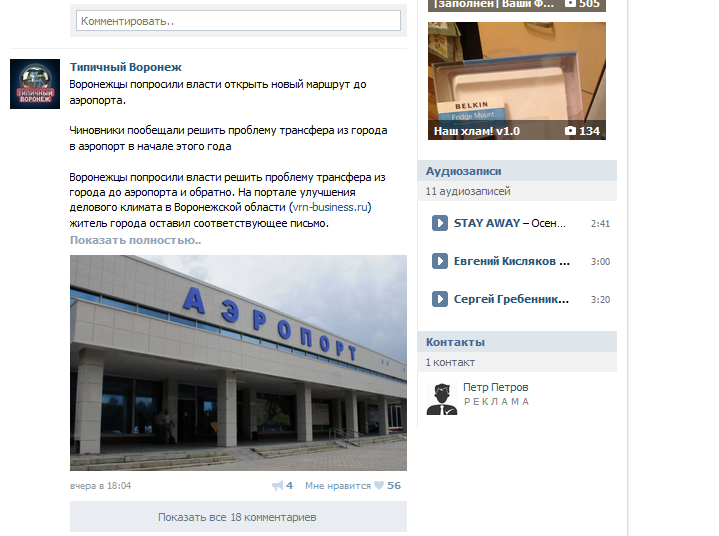The image size is (719, 536).
Task: Focus the Комментировать input field
Action: (238, 21)
